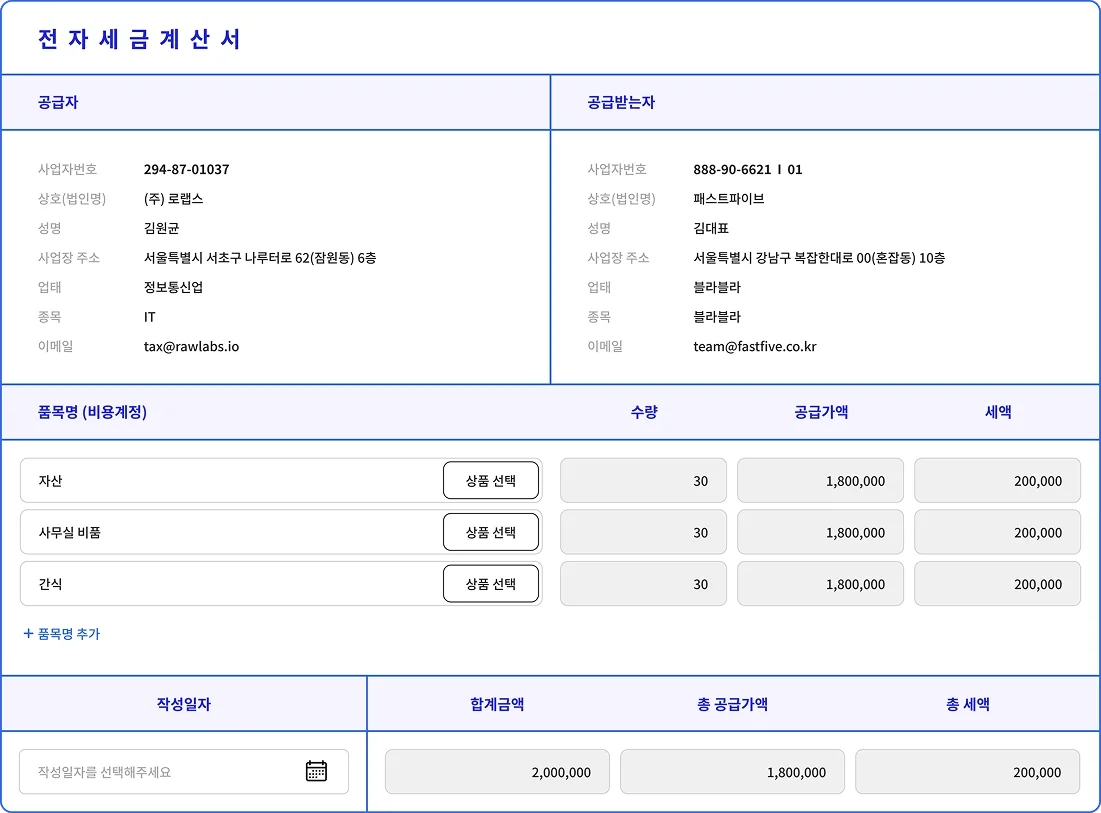The image size is (1101, 813).
Task: Click the first quantity field showing 30
Action: [642, 480]
